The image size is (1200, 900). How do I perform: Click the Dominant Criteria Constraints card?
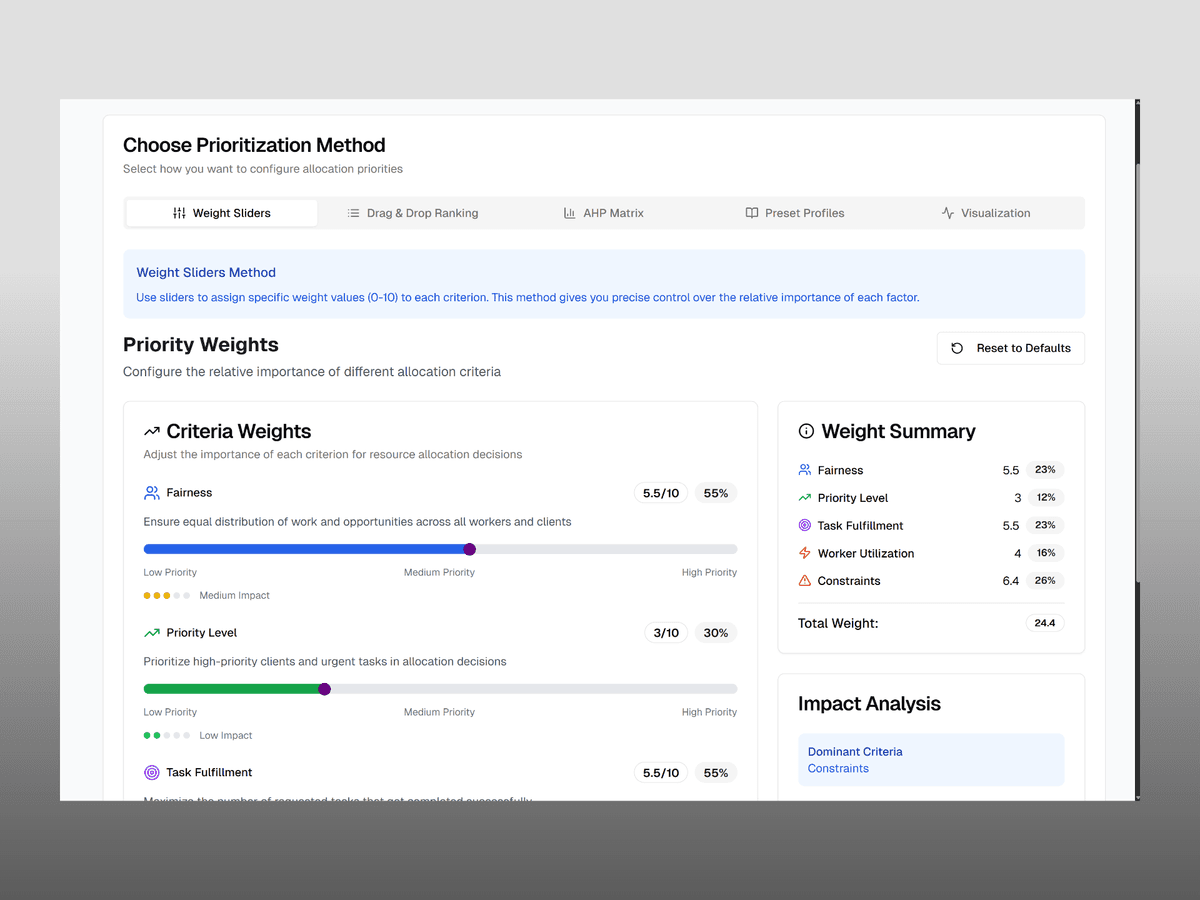pyautogui.click(x=931, y=760)
